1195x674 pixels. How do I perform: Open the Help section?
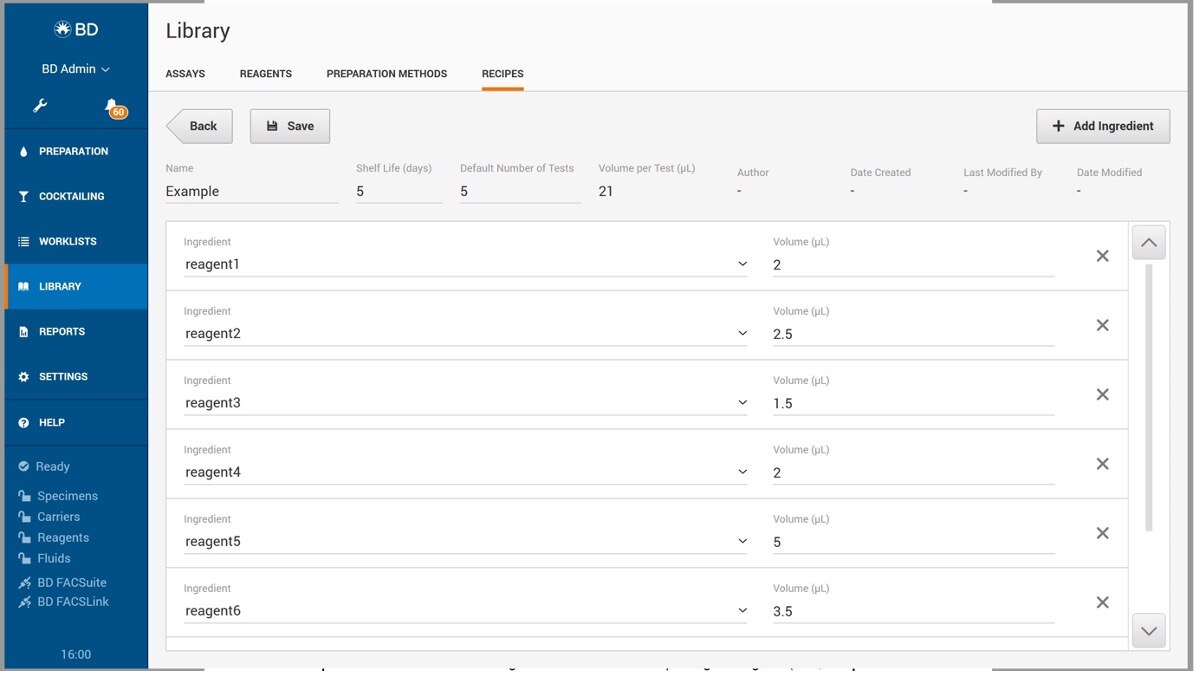tap(76, 422)
